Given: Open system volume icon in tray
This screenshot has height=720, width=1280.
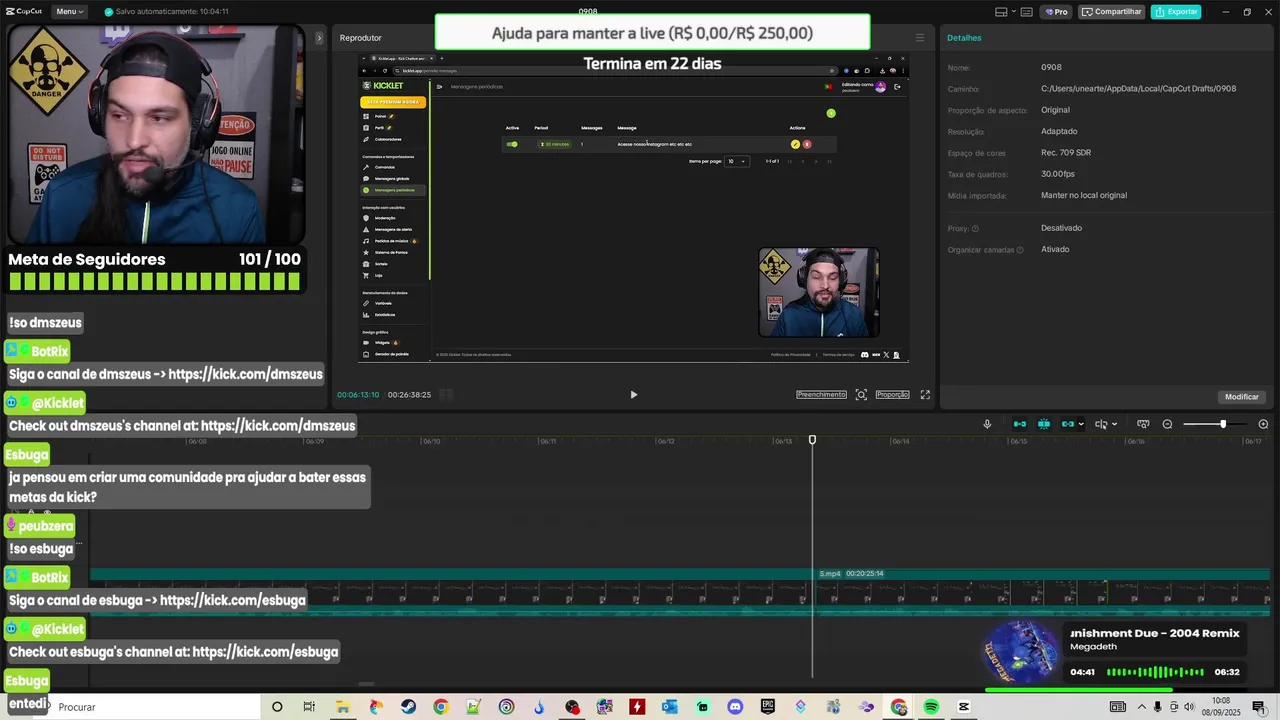Looking at the screenshot, I should click(1189, 707).
